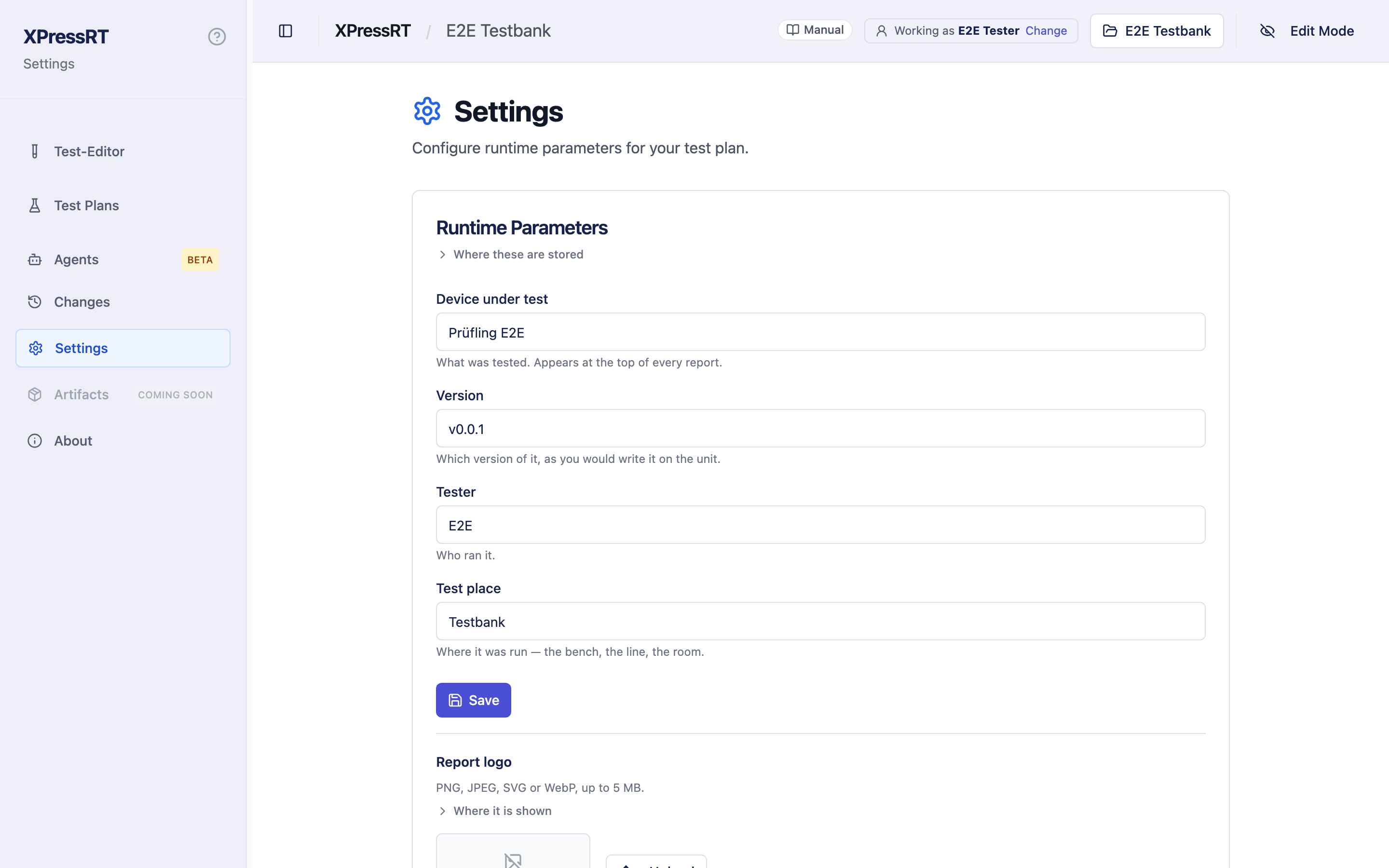
Task: Focus the Tester input field
Action: point(820,525)
